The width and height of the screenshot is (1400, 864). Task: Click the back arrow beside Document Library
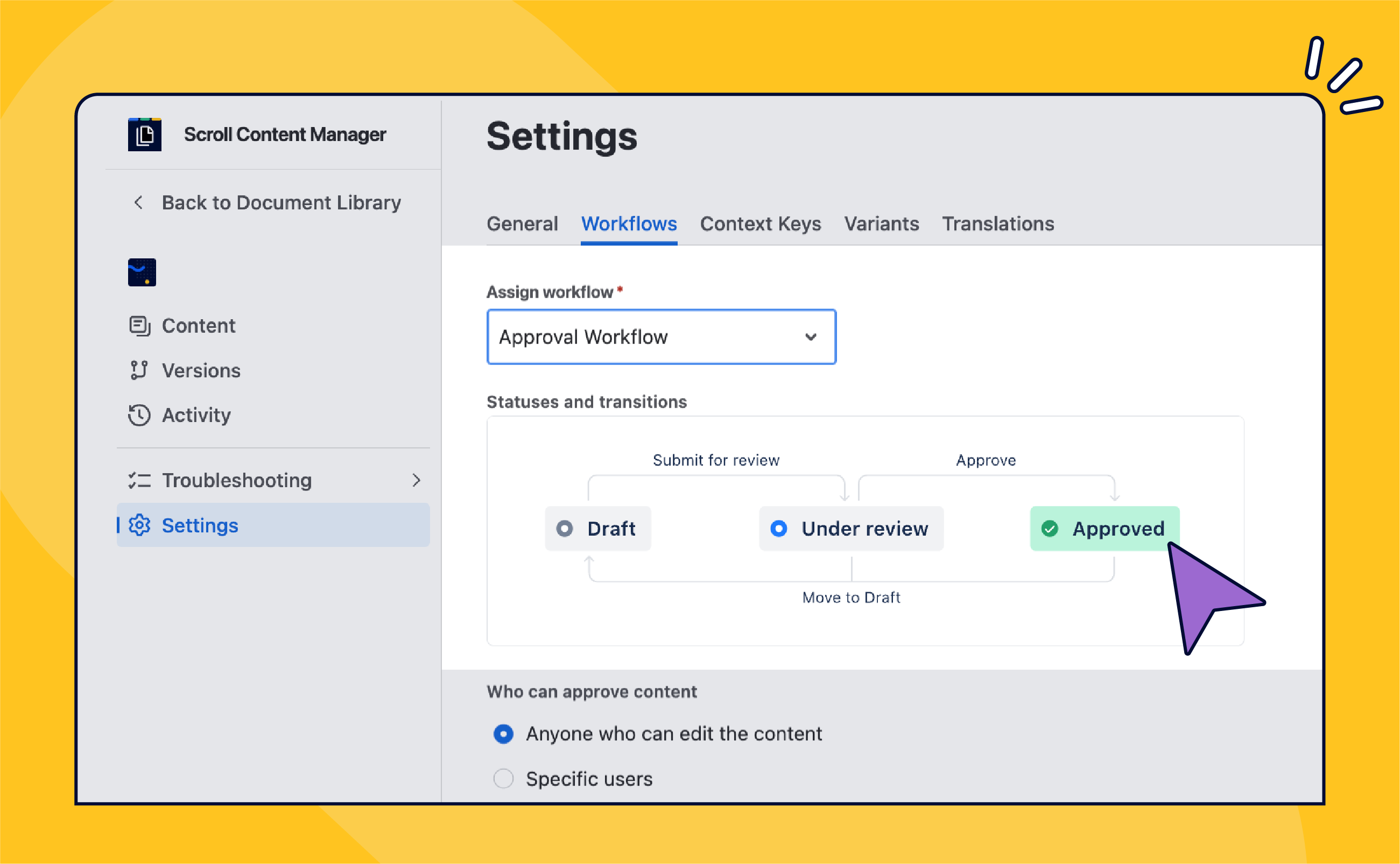point(138,202)
